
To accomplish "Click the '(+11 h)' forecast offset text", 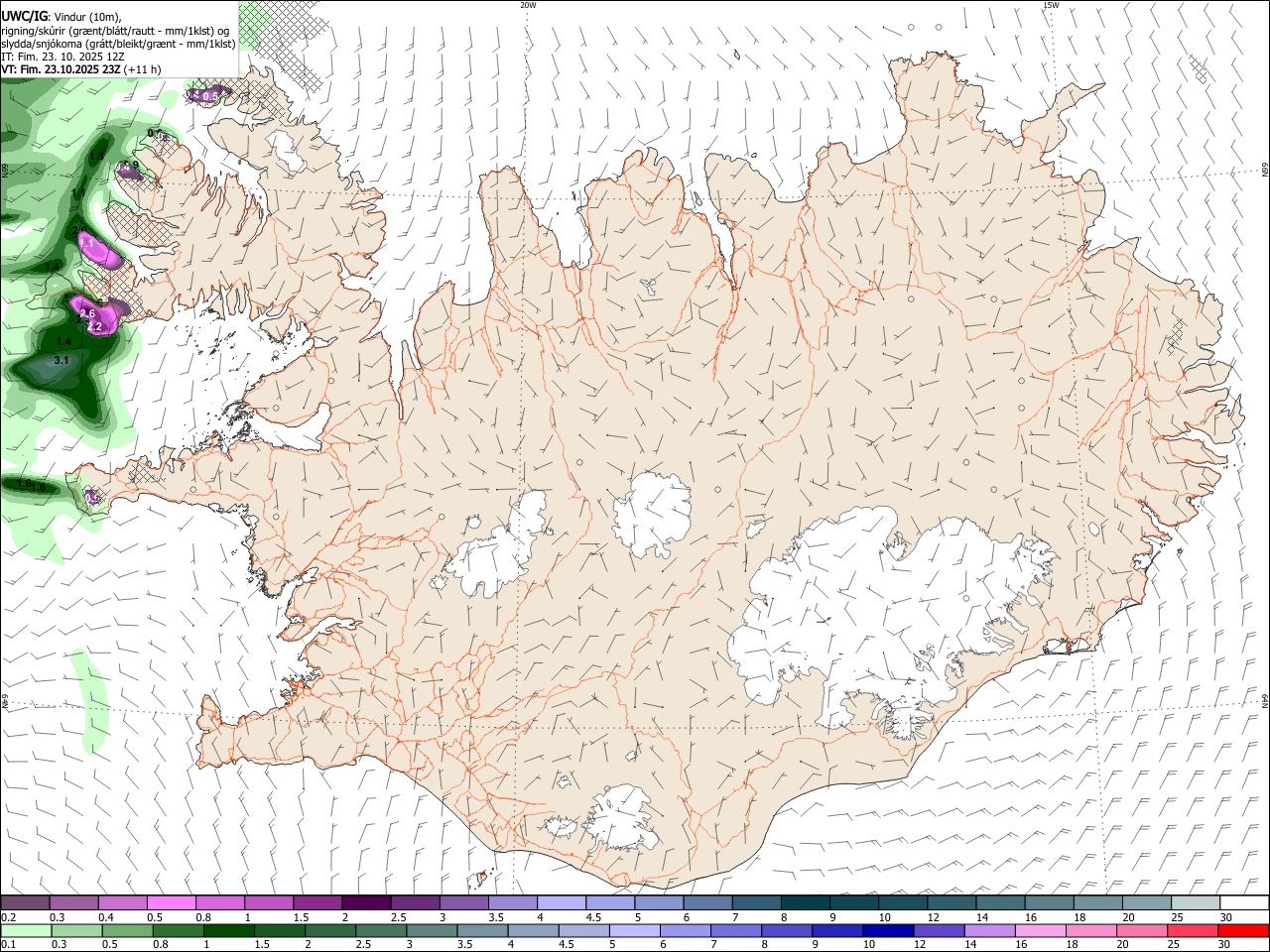I will pos(144,69).
